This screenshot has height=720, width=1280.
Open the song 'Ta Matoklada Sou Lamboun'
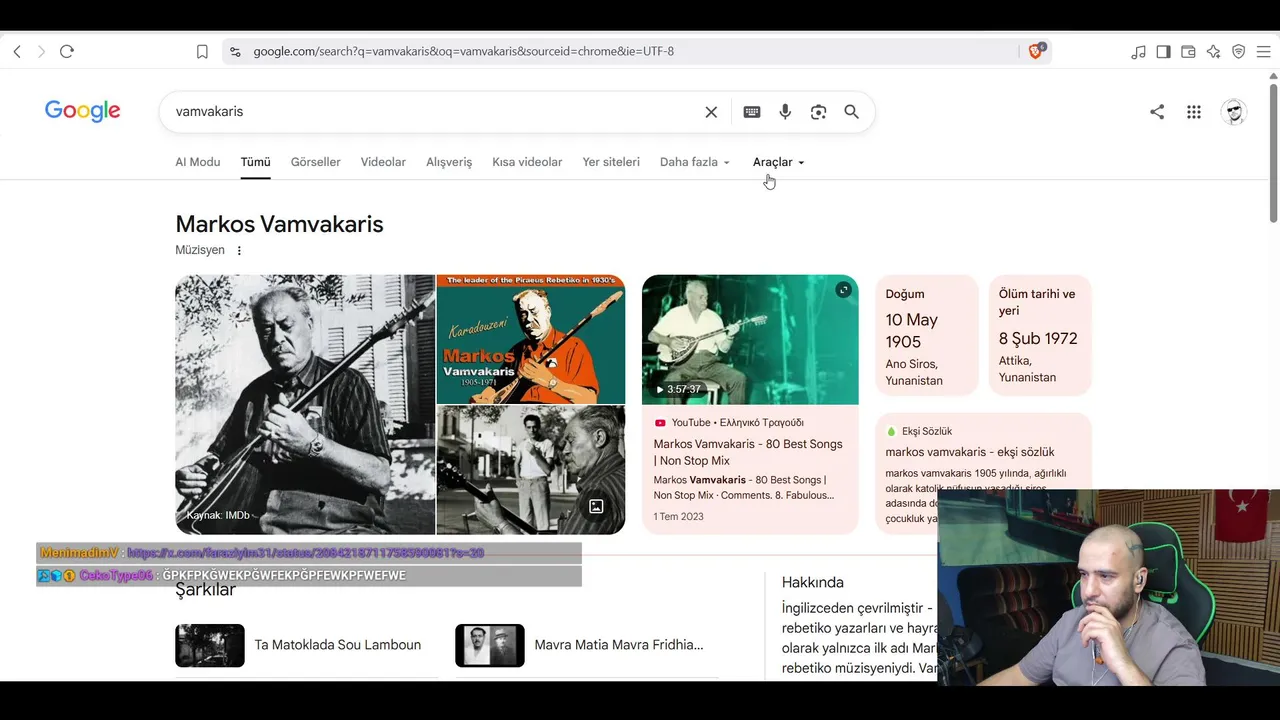(338, 645)
